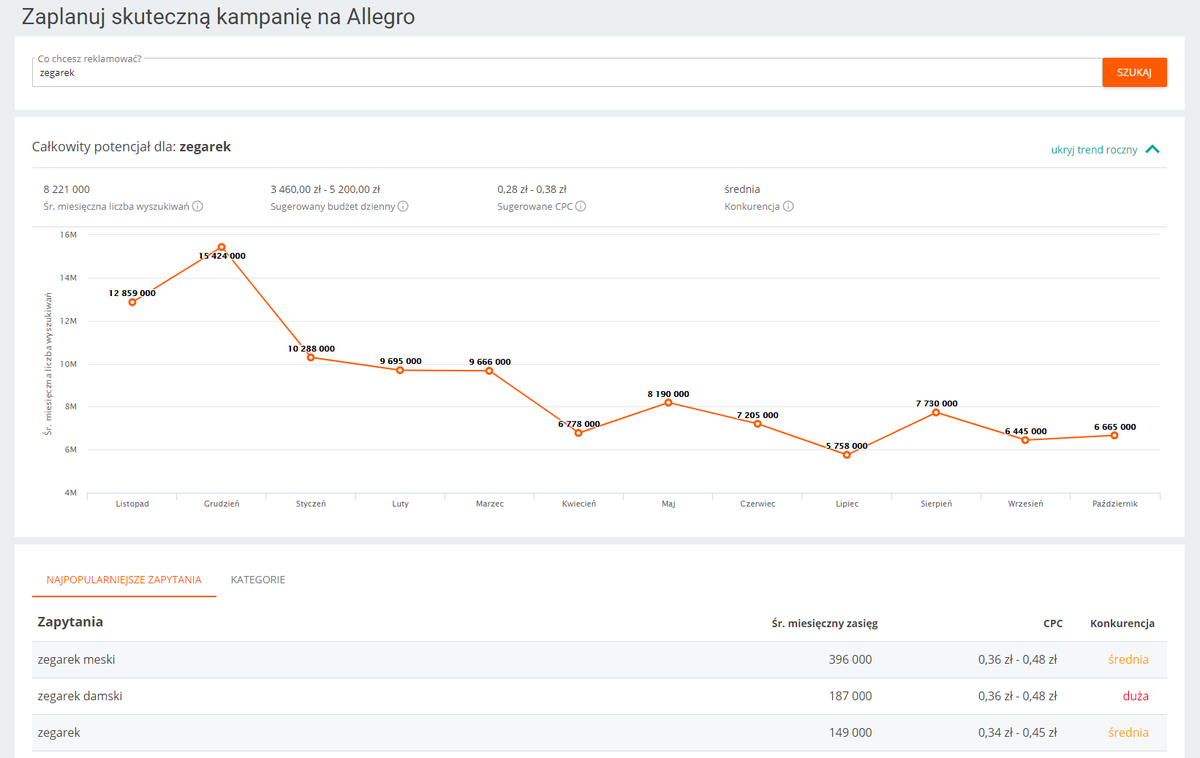Click the 'zegarek meski' query row

[599, 660]
